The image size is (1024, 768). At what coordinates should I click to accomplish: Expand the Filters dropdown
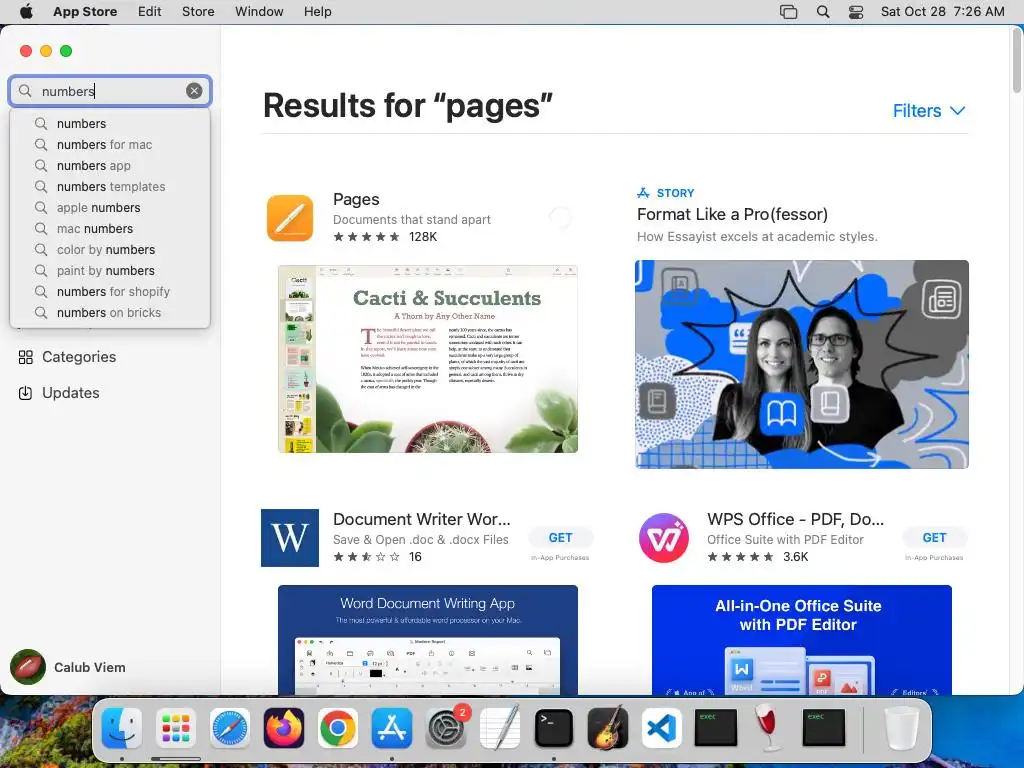[x=929, y=111]
